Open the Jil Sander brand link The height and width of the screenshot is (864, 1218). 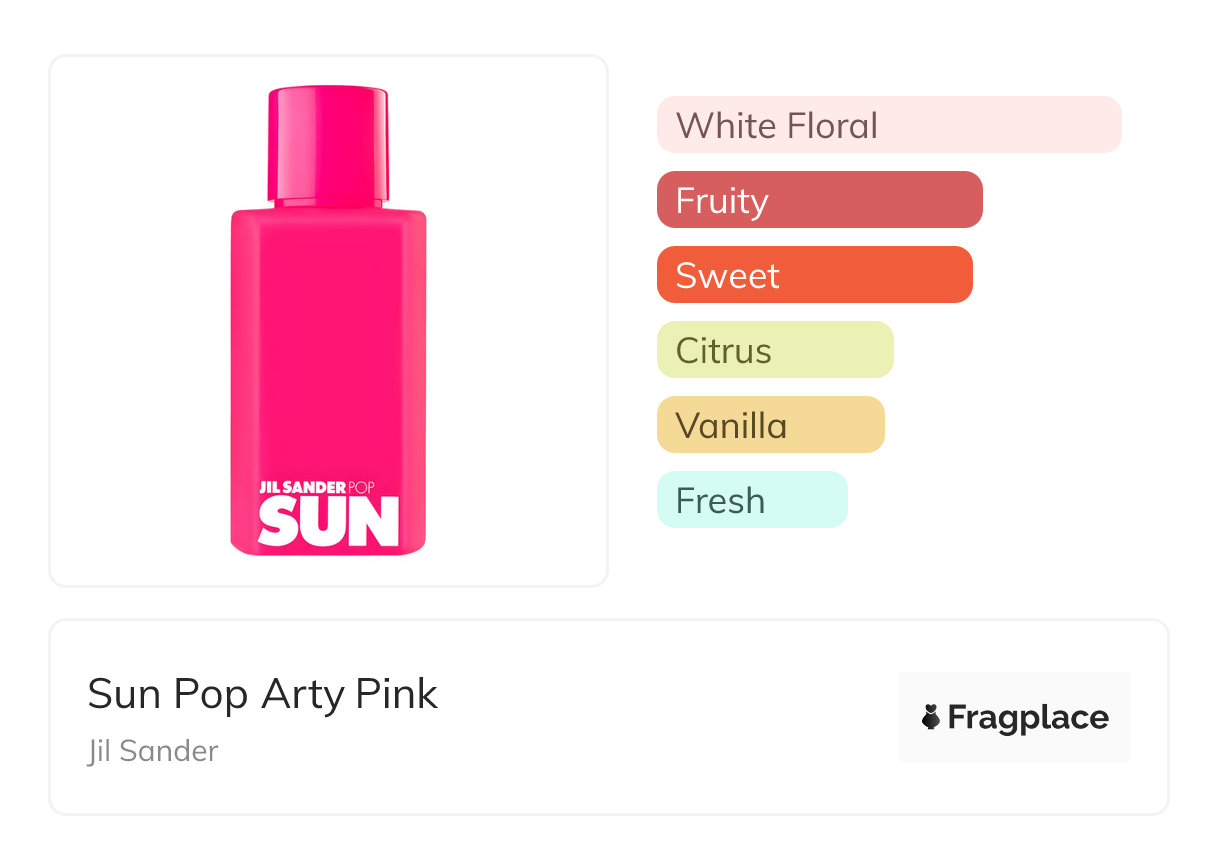click(153, 751)
